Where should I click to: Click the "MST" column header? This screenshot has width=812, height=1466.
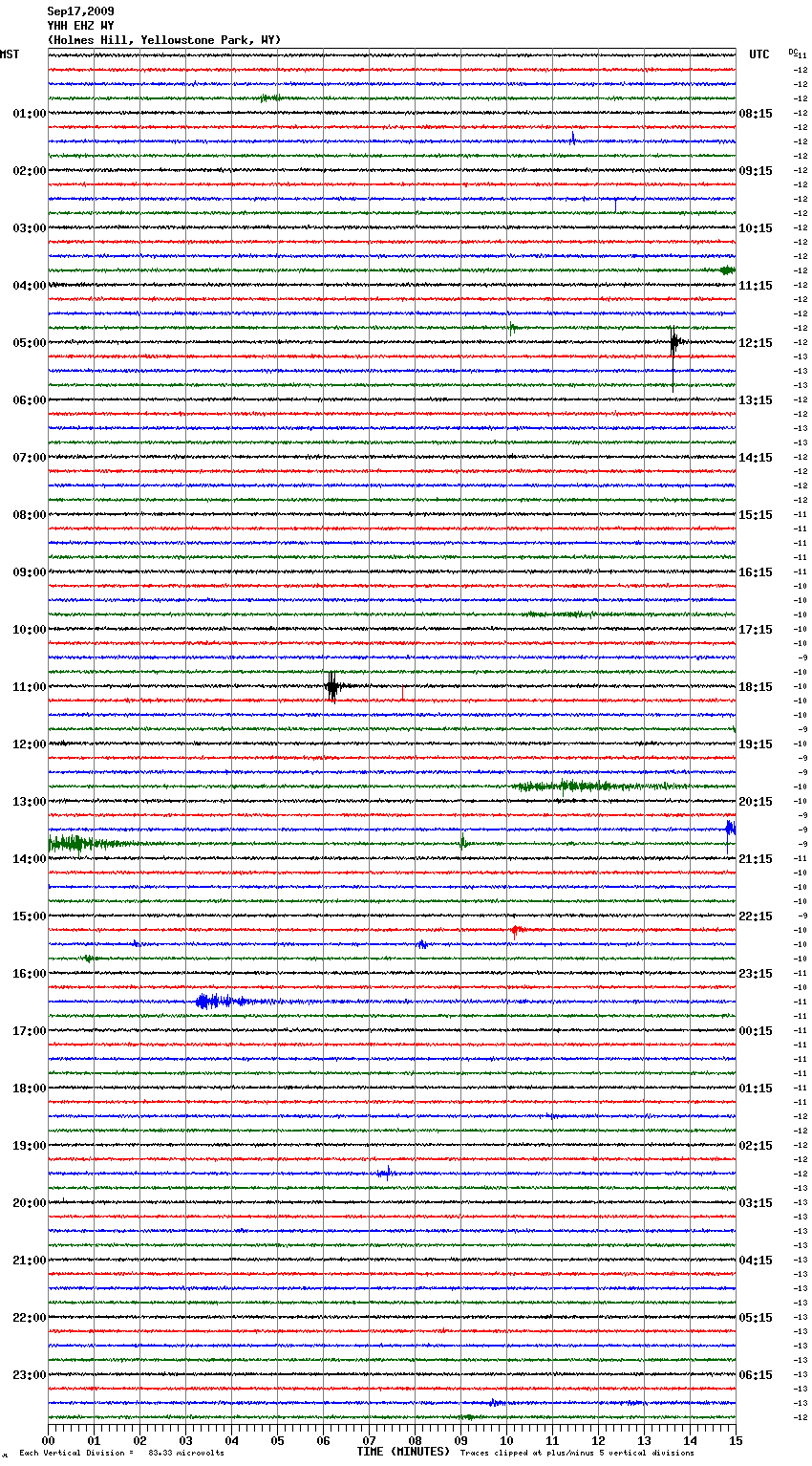(x=10, y=54)
